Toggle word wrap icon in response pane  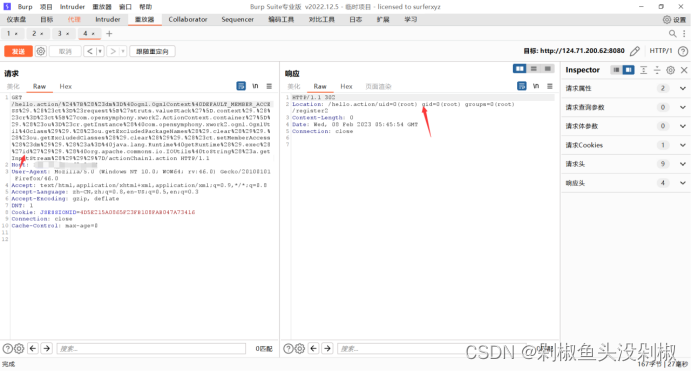[x=522, y=86]
